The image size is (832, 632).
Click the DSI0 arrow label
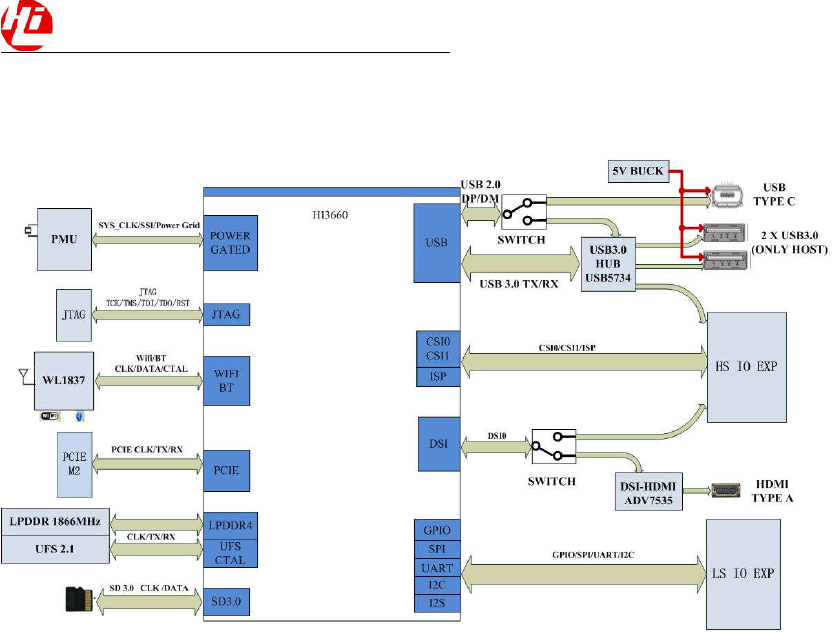[497, 436]
